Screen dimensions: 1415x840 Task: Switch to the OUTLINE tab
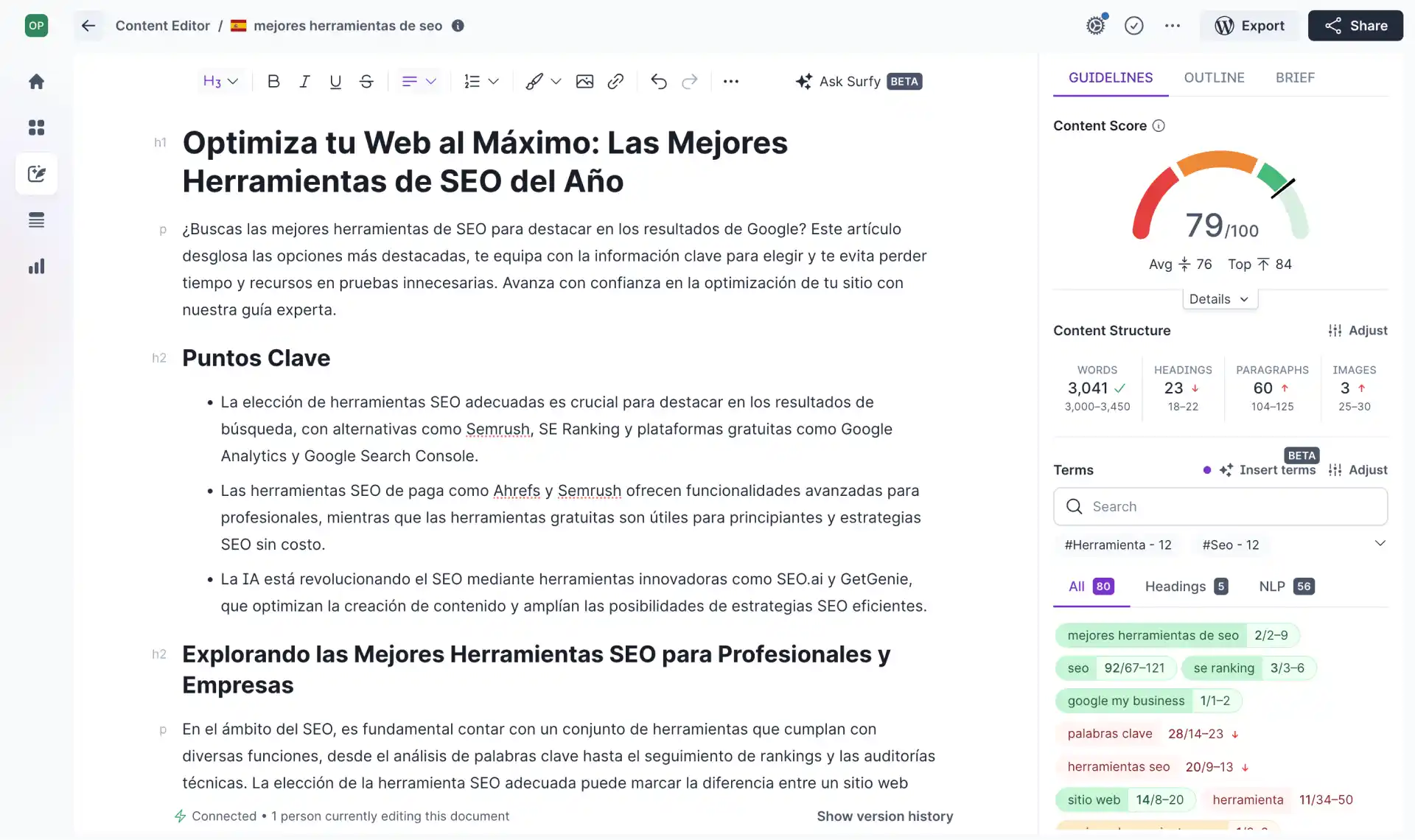click(1214, 77)
